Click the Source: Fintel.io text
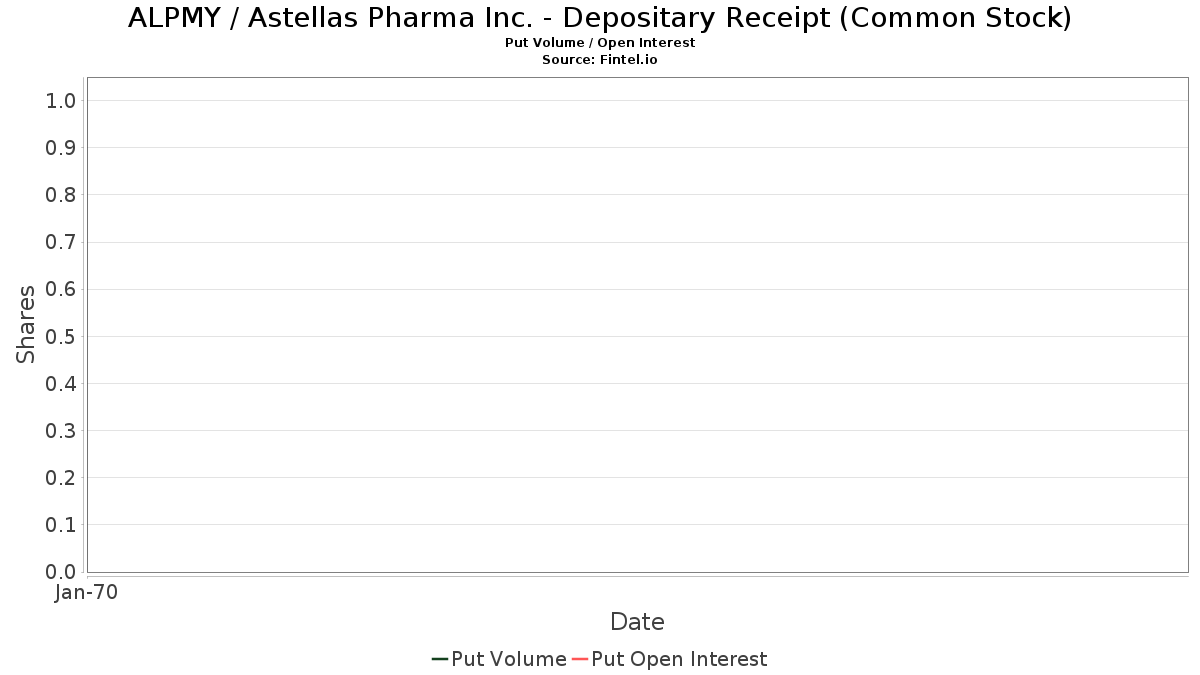The height and width of the screenshot is (675, 1200). (600, 60)
